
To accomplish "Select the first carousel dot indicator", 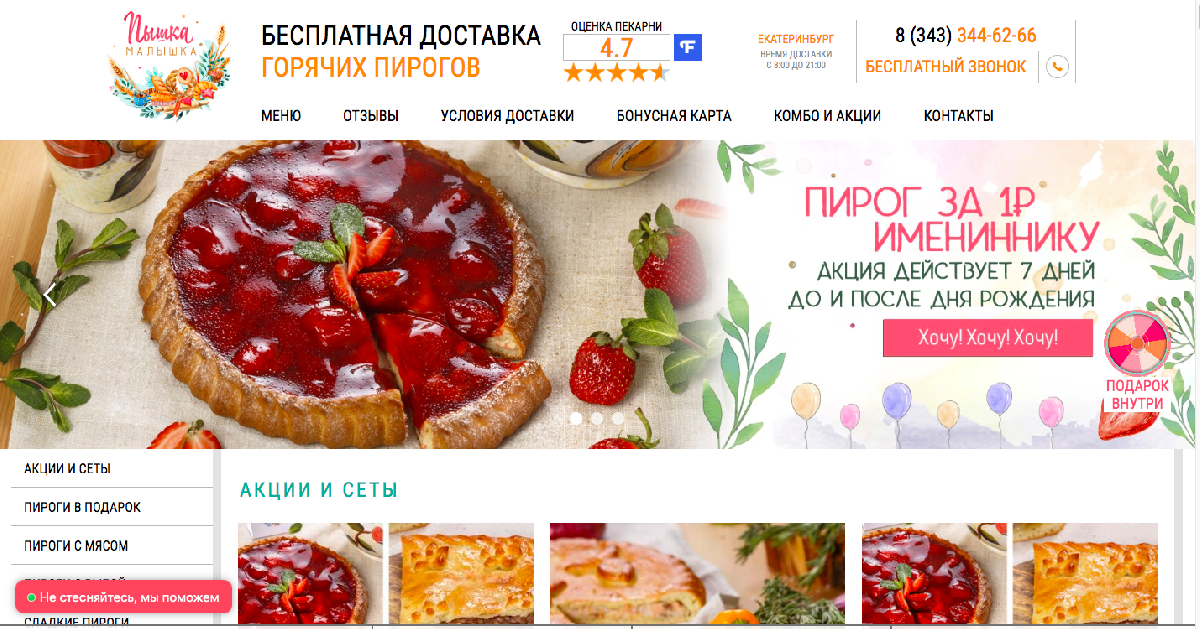I will click(x=576, y=419).
